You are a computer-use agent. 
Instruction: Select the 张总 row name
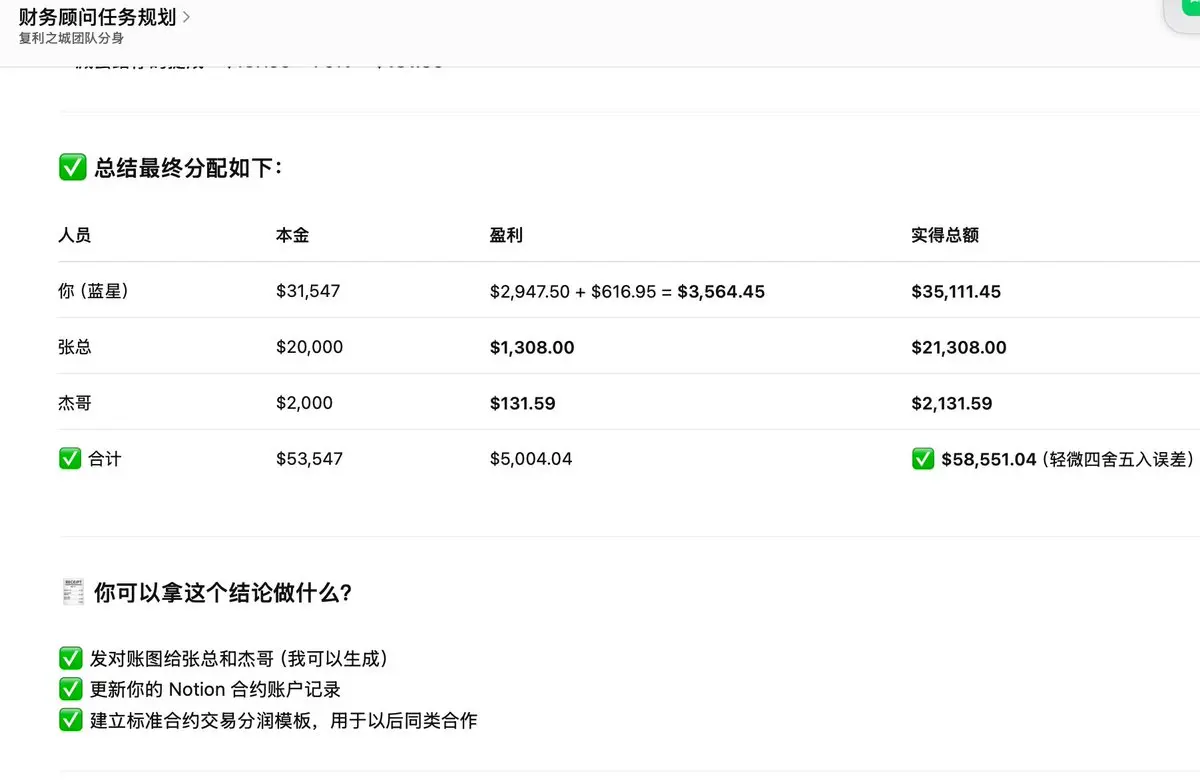coord(75,348)
